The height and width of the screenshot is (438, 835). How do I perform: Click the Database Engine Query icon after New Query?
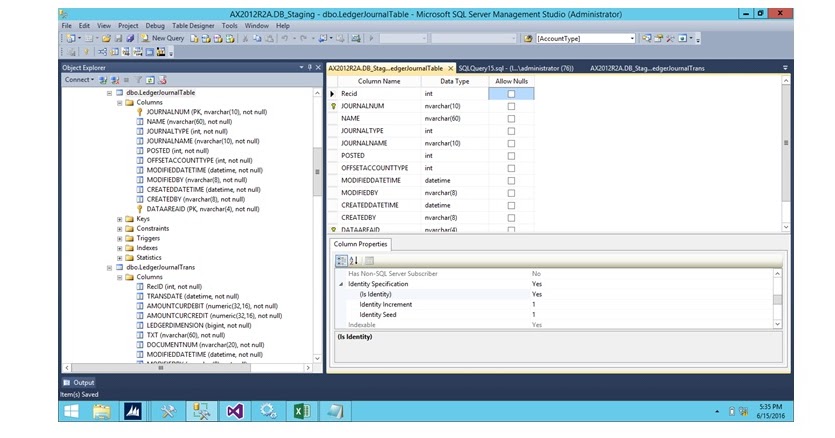[194, 38]
